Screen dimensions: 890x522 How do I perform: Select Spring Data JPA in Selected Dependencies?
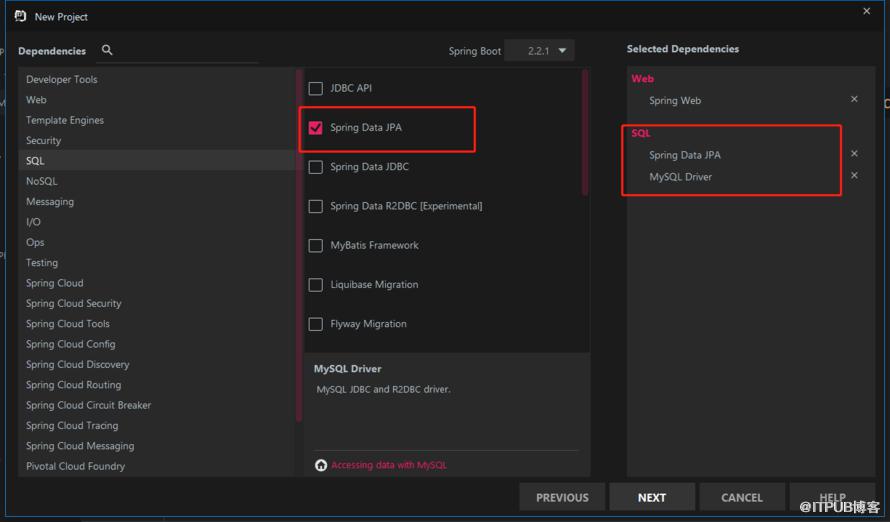click(x=685, y=155)
